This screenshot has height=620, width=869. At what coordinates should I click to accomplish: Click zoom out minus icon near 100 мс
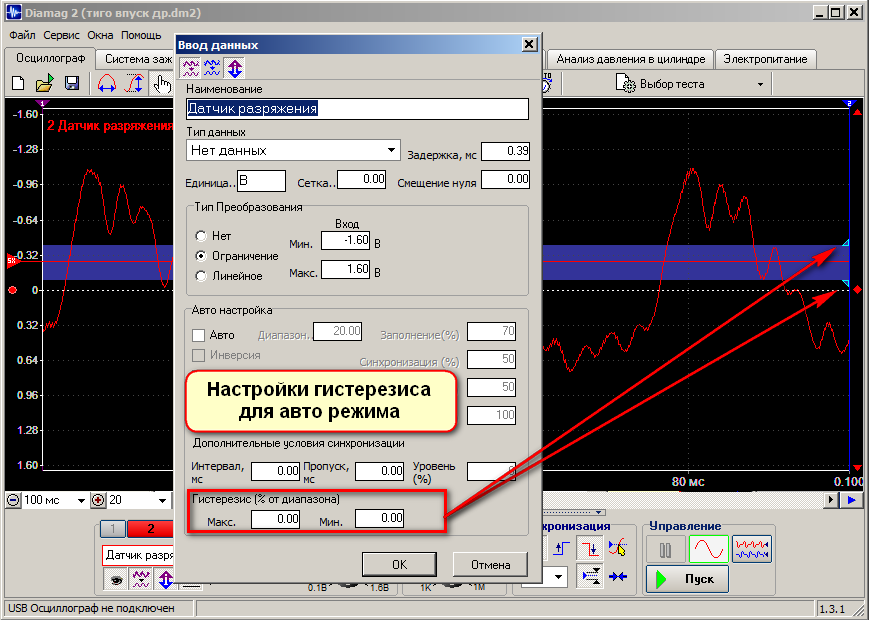[13, 500]
